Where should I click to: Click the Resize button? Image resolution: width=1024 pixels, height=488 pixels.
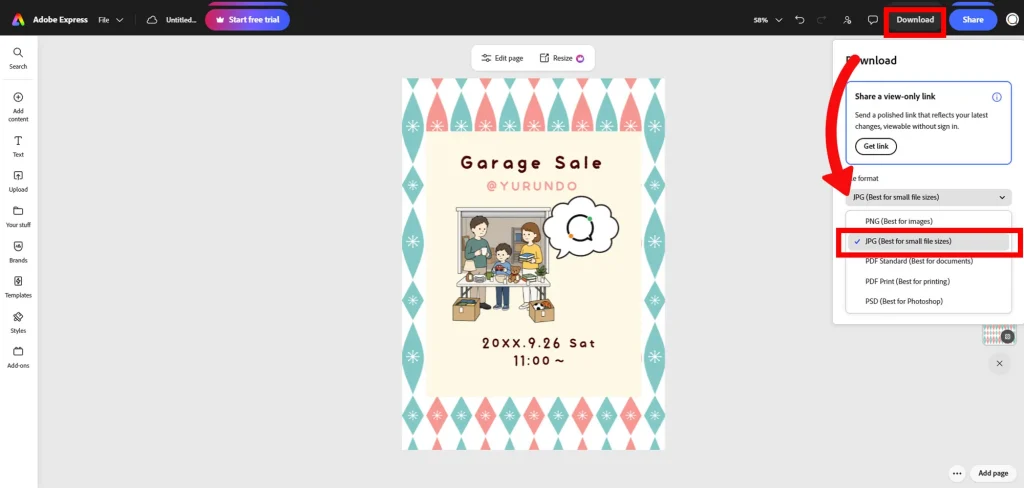(562, 58)
